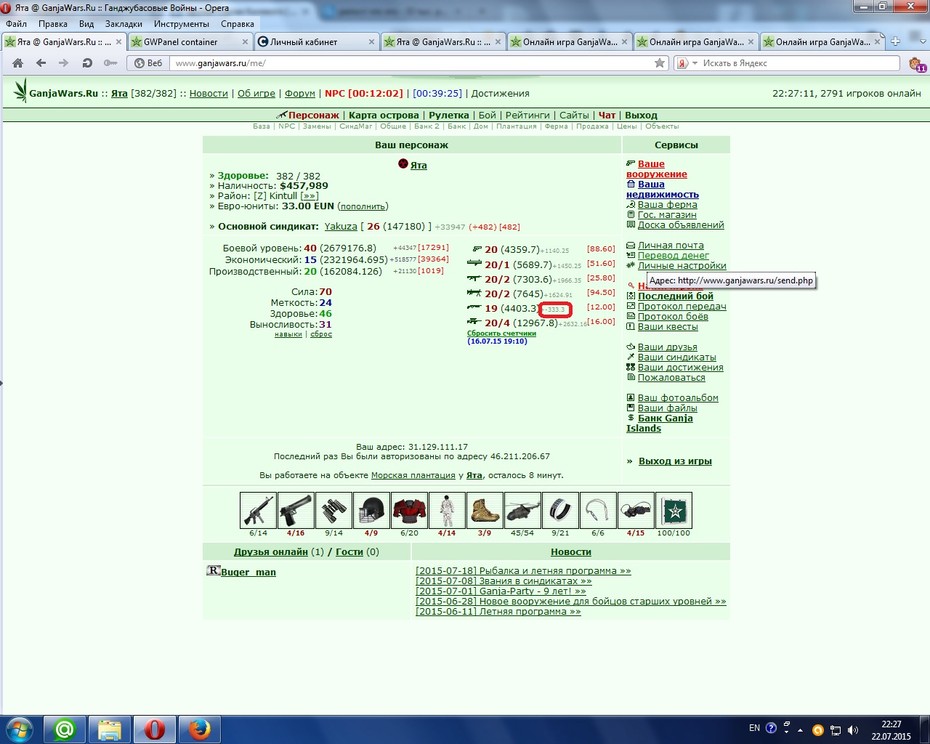Click the Гости tab header
Viewport: 930px width, 744px height.
pos(349,552)
